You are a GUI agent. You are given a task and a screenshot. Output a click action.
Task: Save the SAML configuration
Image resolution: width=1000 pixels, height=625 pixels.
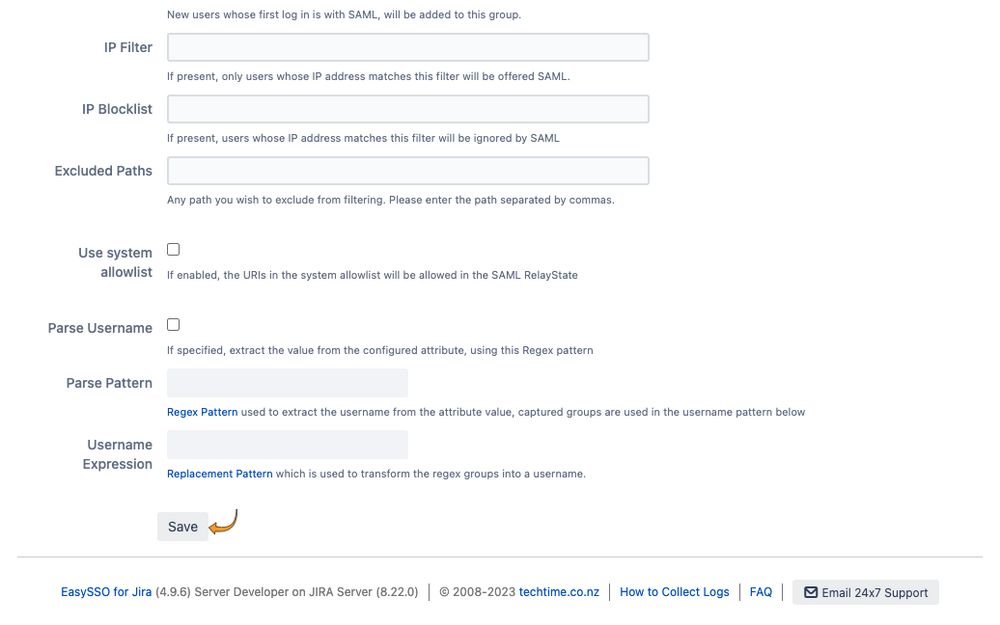(183, 527)
